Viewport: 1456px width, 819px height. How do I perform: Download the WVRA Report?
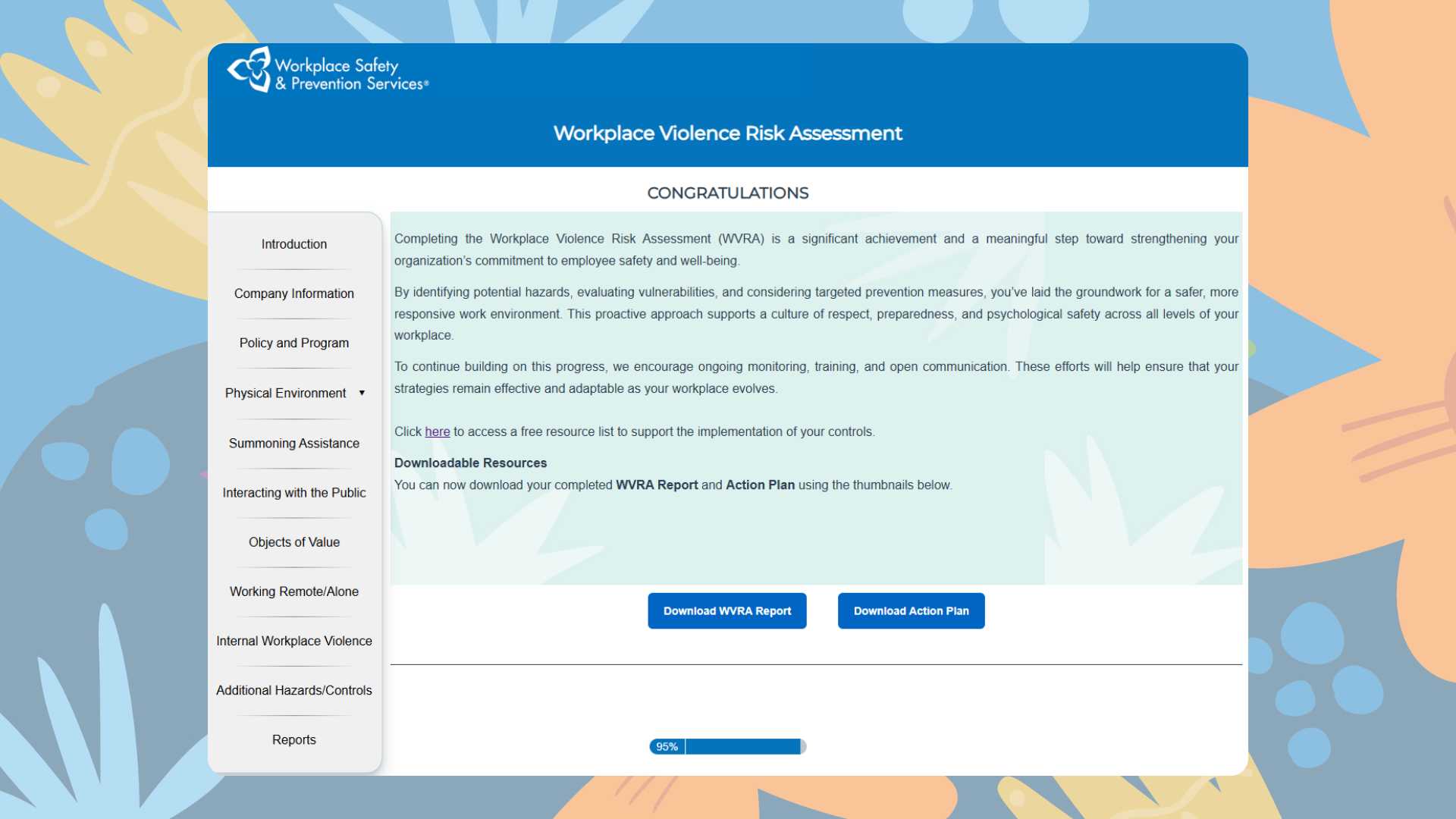726,610
